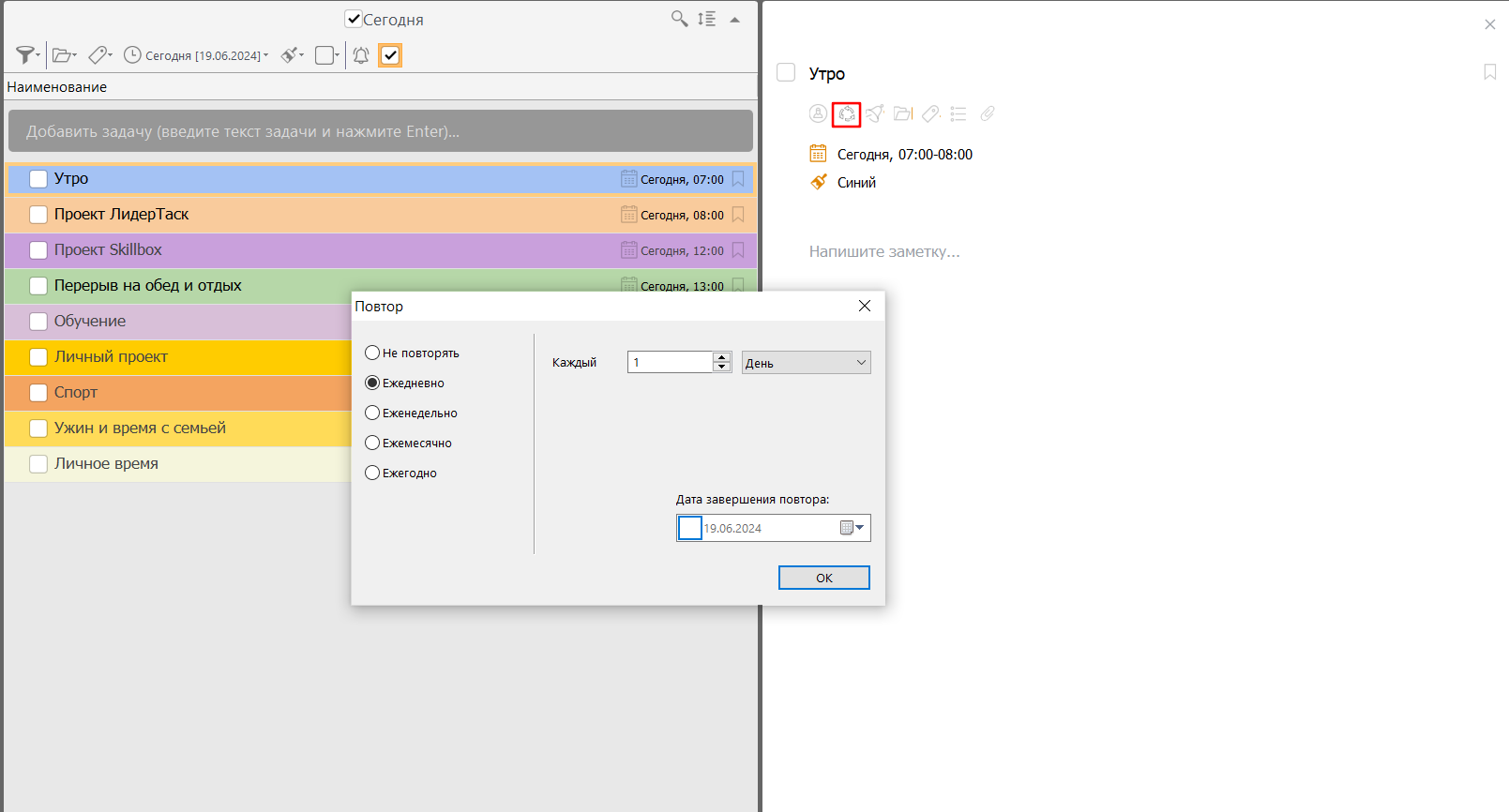Open the empty checkbox status filter dropdown
The image size is (1509, 812).
click(x=327, y=55)
